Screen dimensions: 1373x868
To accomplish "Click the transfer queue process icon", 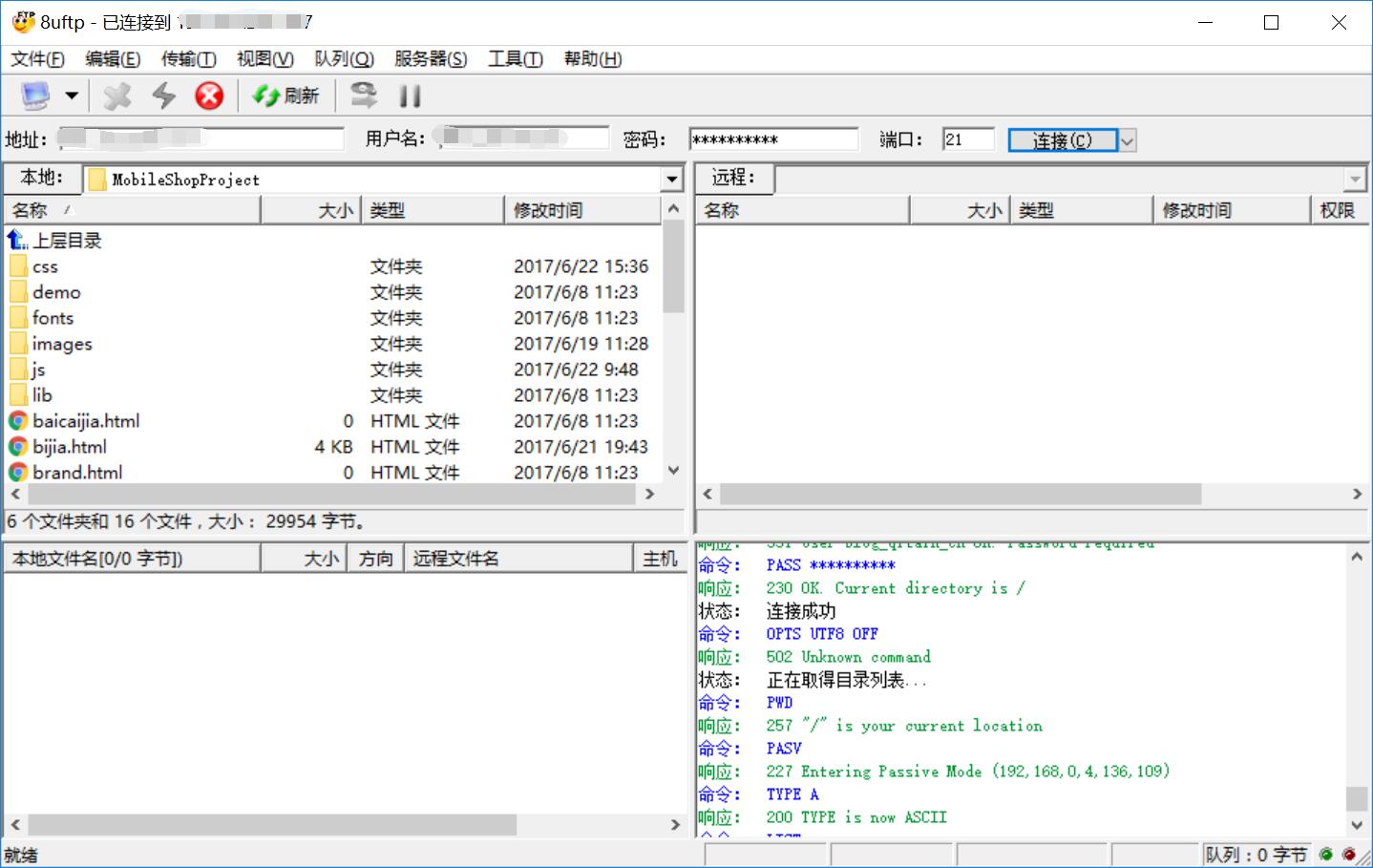I will (364, 95).
